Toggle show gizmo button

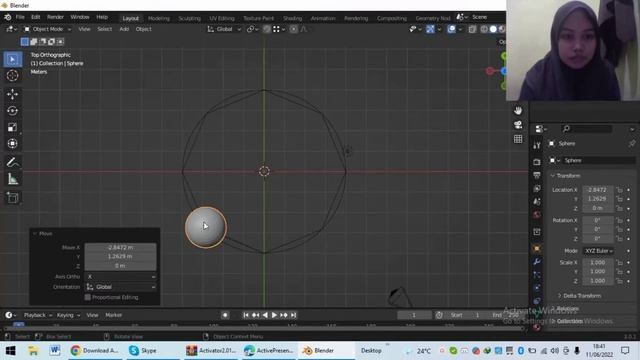pos(430,29)
